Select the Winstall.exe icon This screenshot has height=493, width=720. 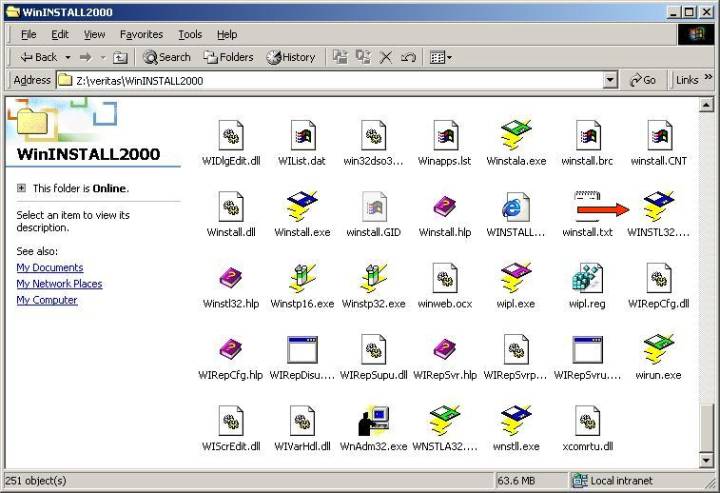tap(302, 207)
